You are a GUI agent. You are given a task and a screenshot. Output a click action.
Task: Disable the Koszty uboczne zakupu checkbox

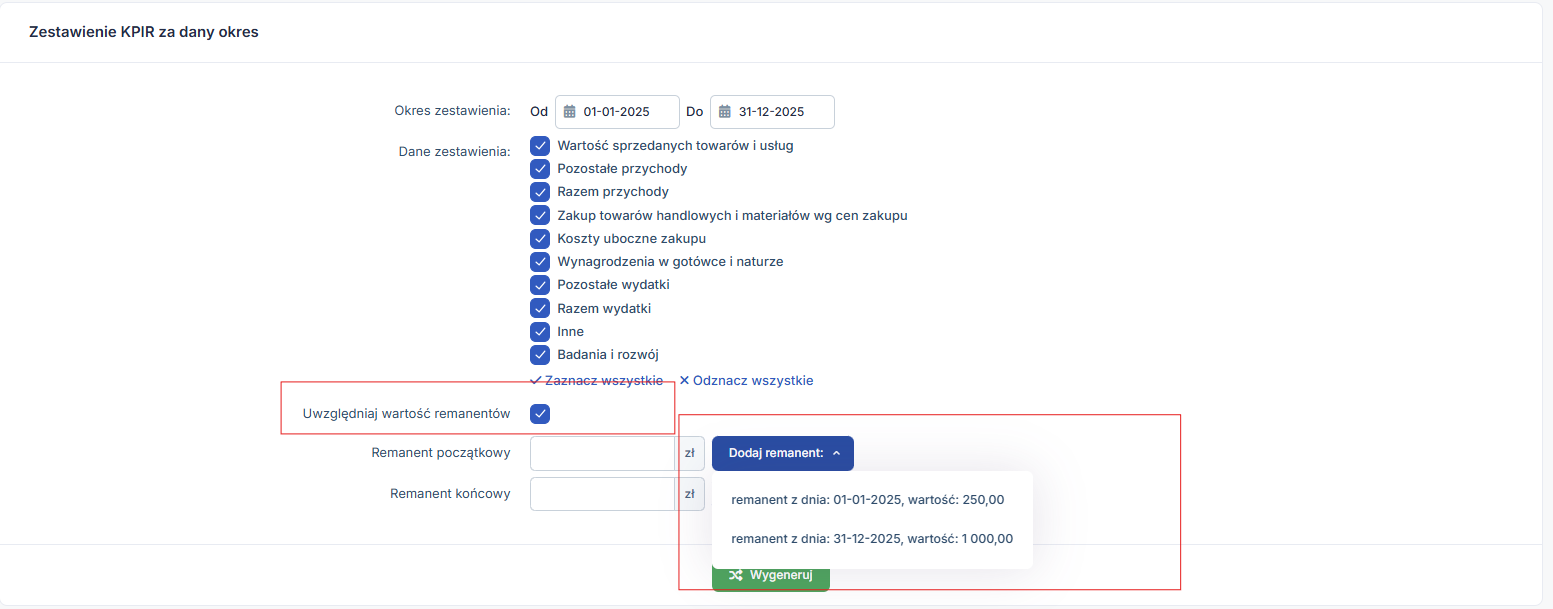(x=540, y=239)
